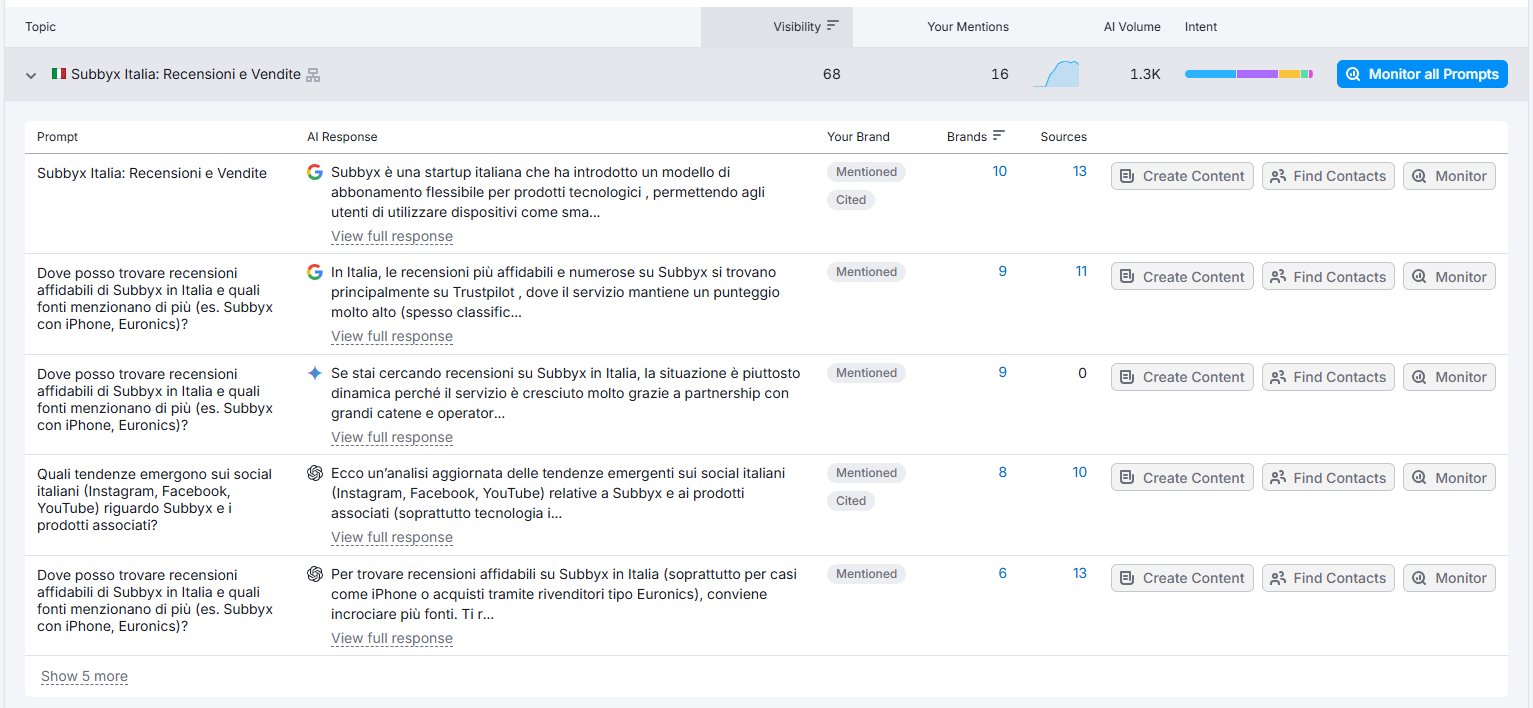Viewport: 1533px width, 708px height.
Task: Click the blue segment of the Intent bar
Action: [1210, 74]
